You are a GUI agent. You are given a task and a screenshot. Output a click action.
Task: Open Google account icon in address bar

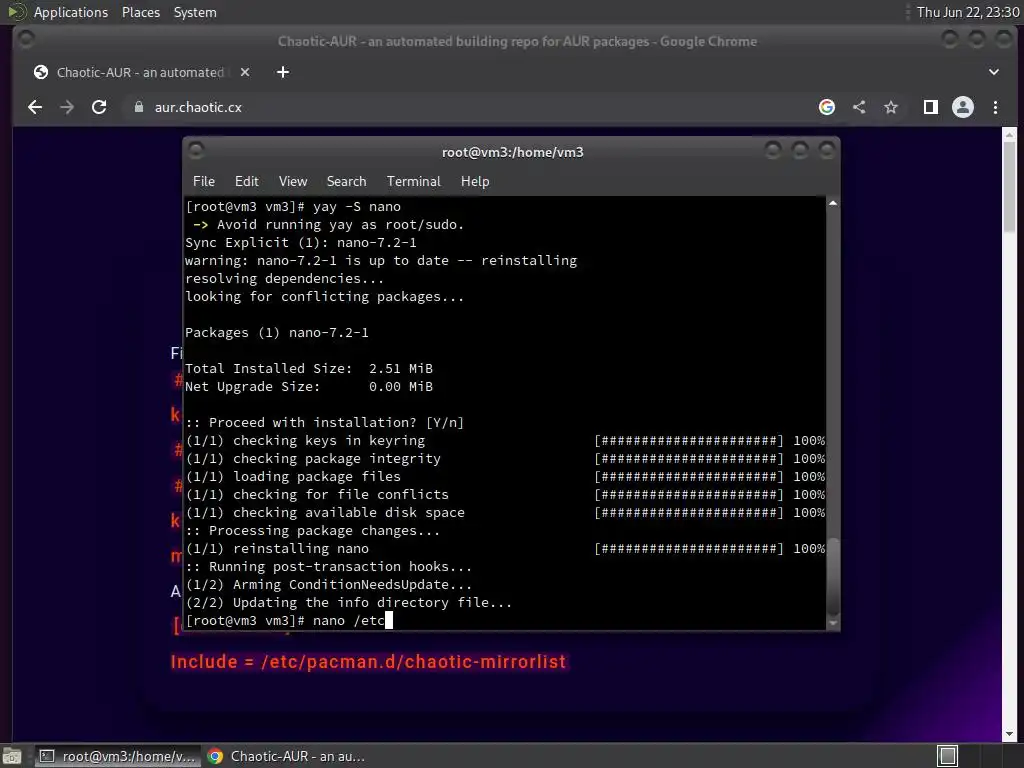[827, 107]
